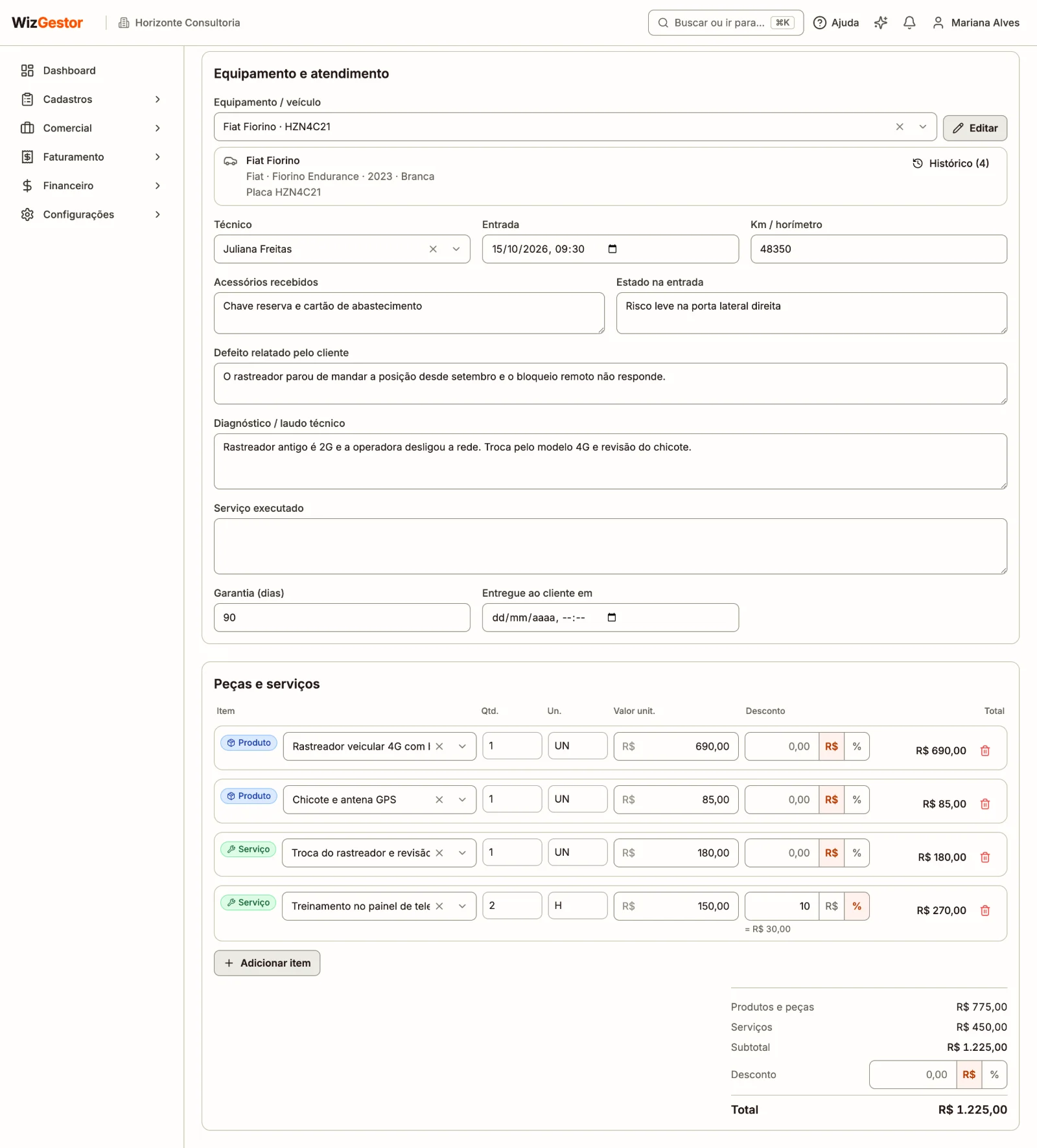The image size is (1037, 1148).
Task: Open the Rastreador veicular 4G item dropdown
Action: click(462, 746)
